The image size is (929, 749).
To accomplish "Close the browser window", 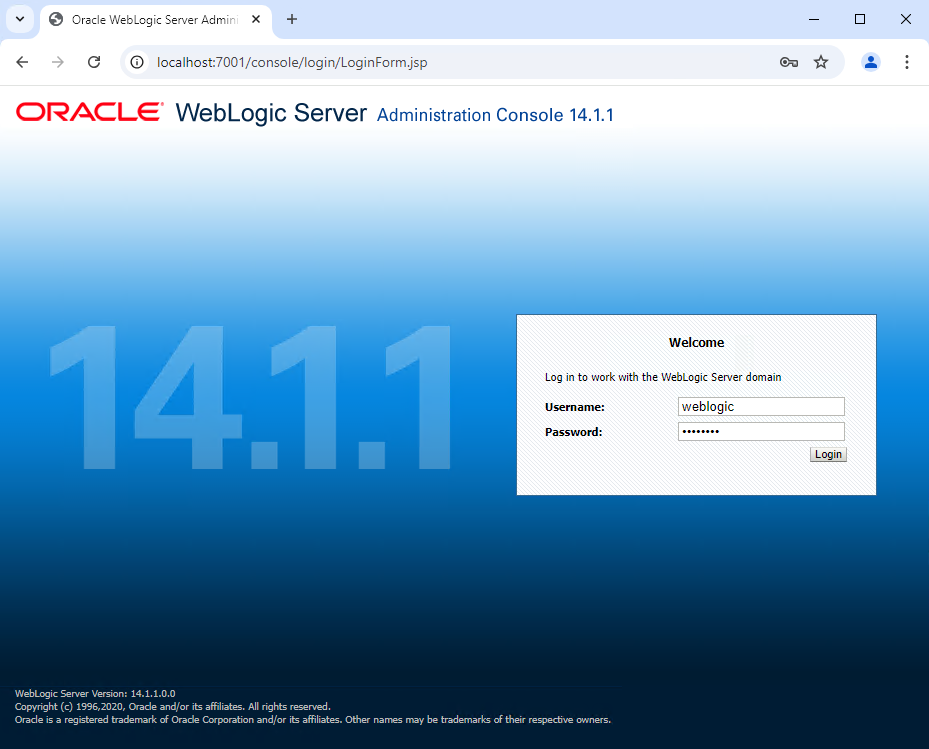I will pyautogui.click(x=905, y=20).
